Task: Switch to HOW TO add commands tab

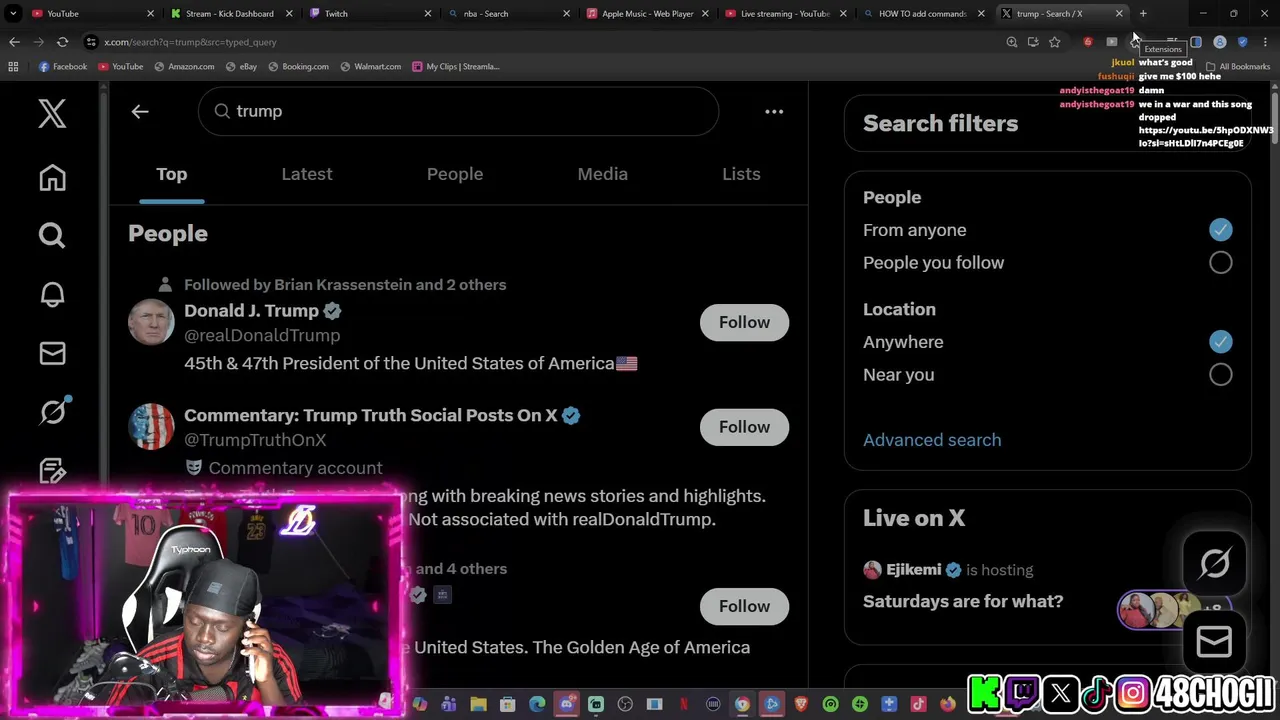Action: (925, 13)
